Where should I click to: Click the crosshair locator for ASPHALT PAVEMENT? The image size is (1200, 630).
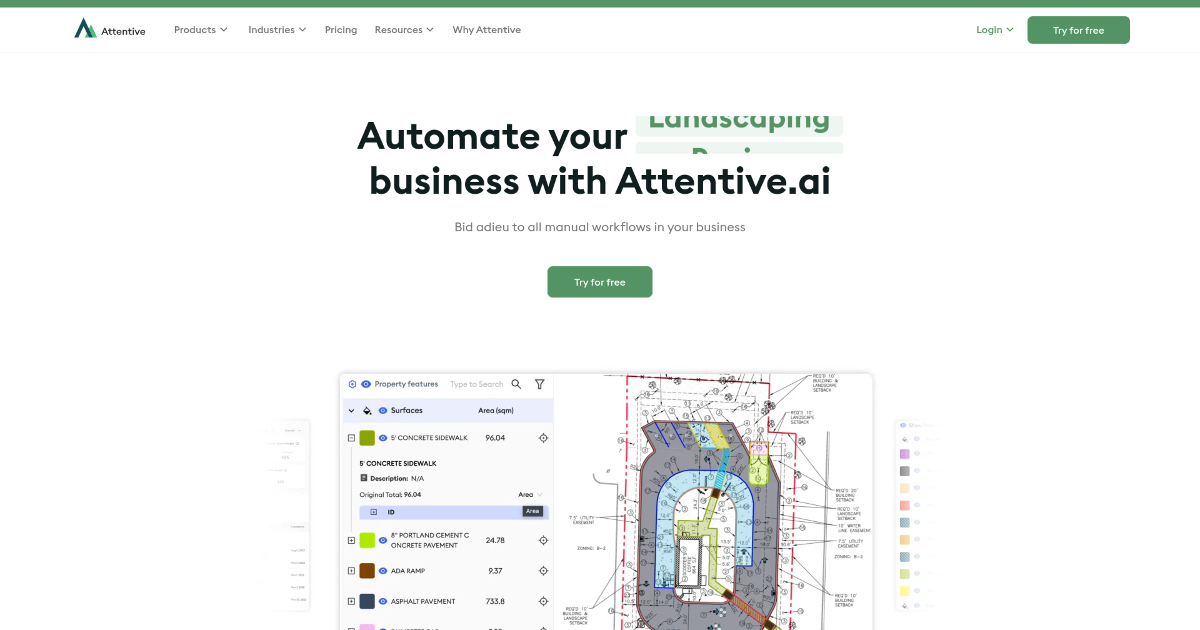coord(543,601)
